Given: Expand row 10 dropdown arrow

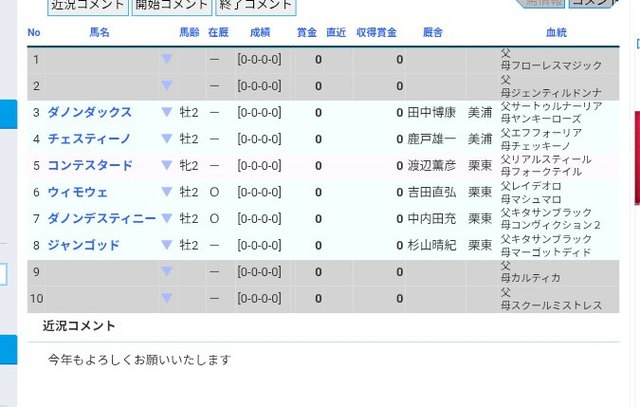Looking at the screenshot, I should [167, 298].
